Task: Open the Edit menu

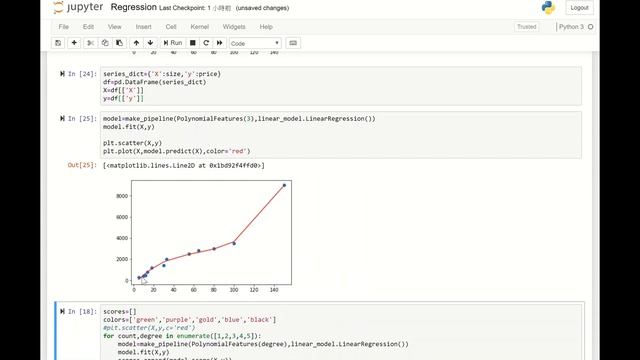Action: pyautogui.click(x=88, y=27)
